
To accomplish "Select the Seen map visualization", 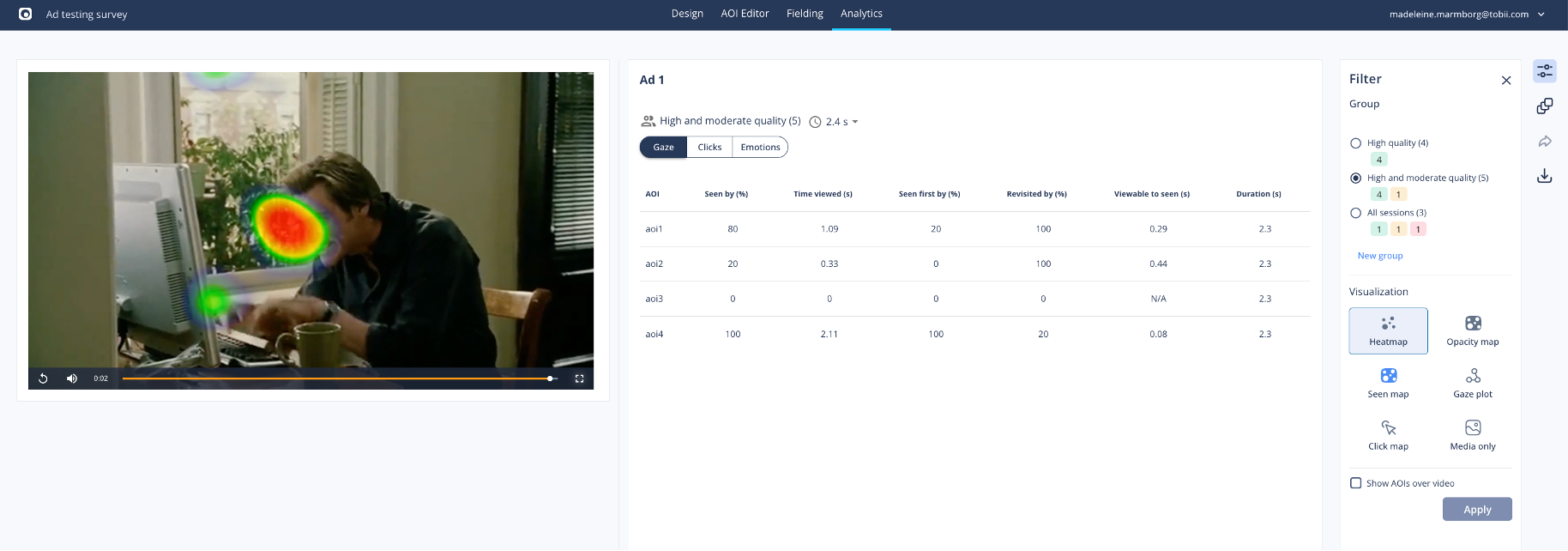I will [x=1388, y=383].
